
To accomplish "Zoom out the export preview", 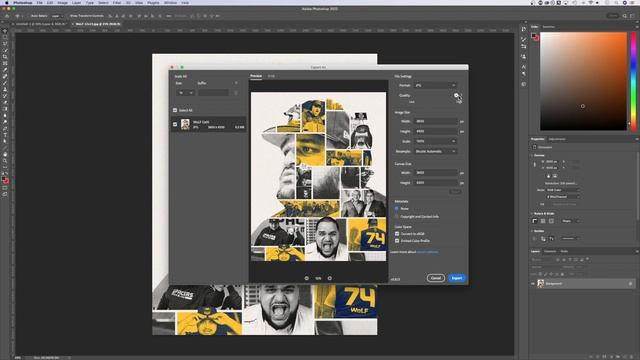I will pyautogui.click(x=307, y=278).
